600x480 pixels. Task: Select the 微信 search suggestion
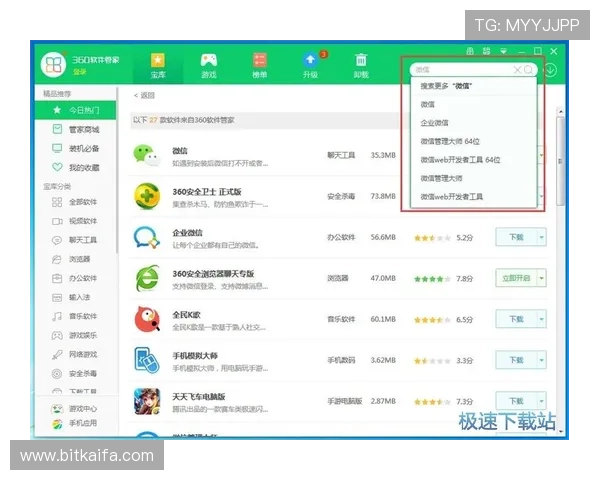coord(473,104)
